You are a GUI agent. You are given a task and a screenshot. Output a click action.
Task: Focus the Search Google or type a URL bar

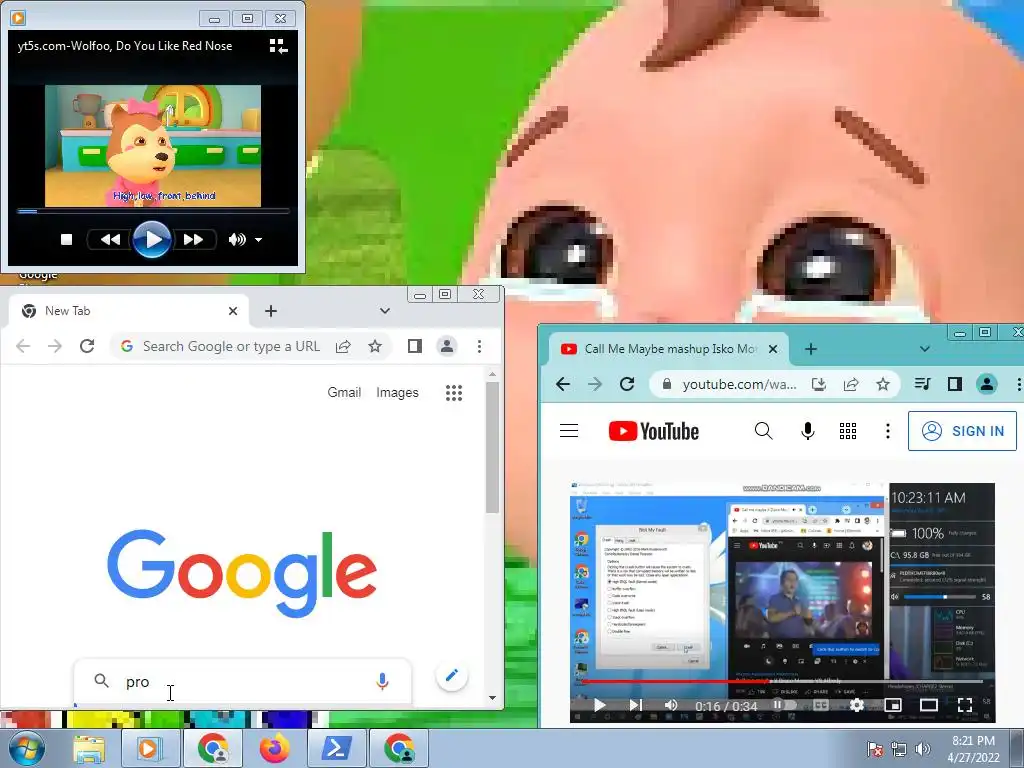(231, 346)
